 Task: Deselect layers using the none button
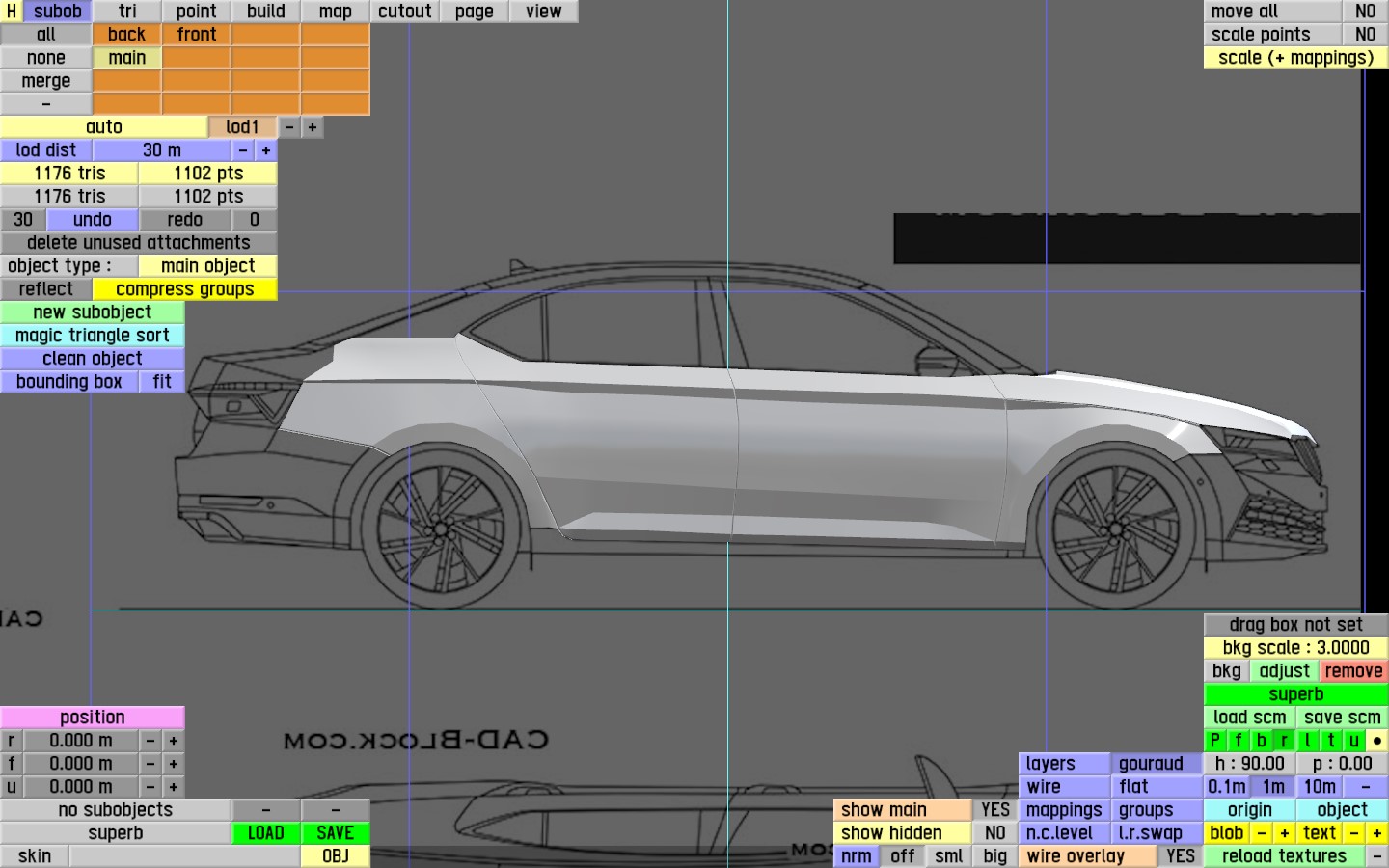click(x=46, y=58)
